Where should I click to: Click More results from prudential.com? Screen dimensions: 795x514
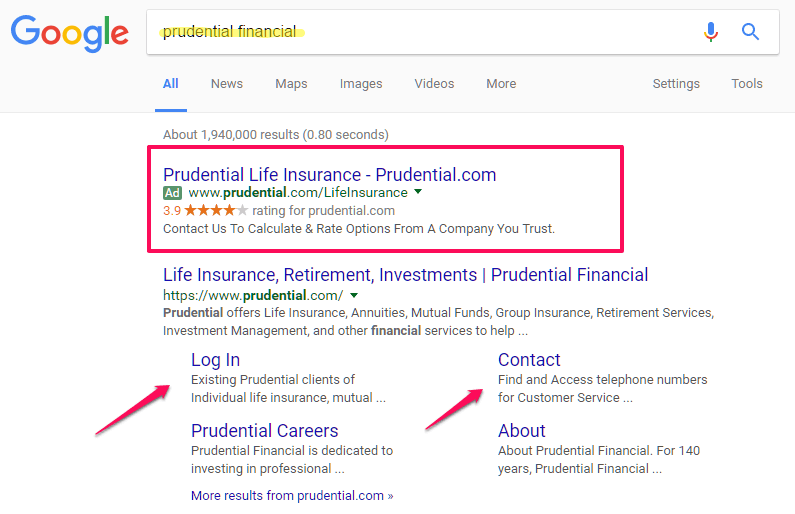tap(292, 495)
